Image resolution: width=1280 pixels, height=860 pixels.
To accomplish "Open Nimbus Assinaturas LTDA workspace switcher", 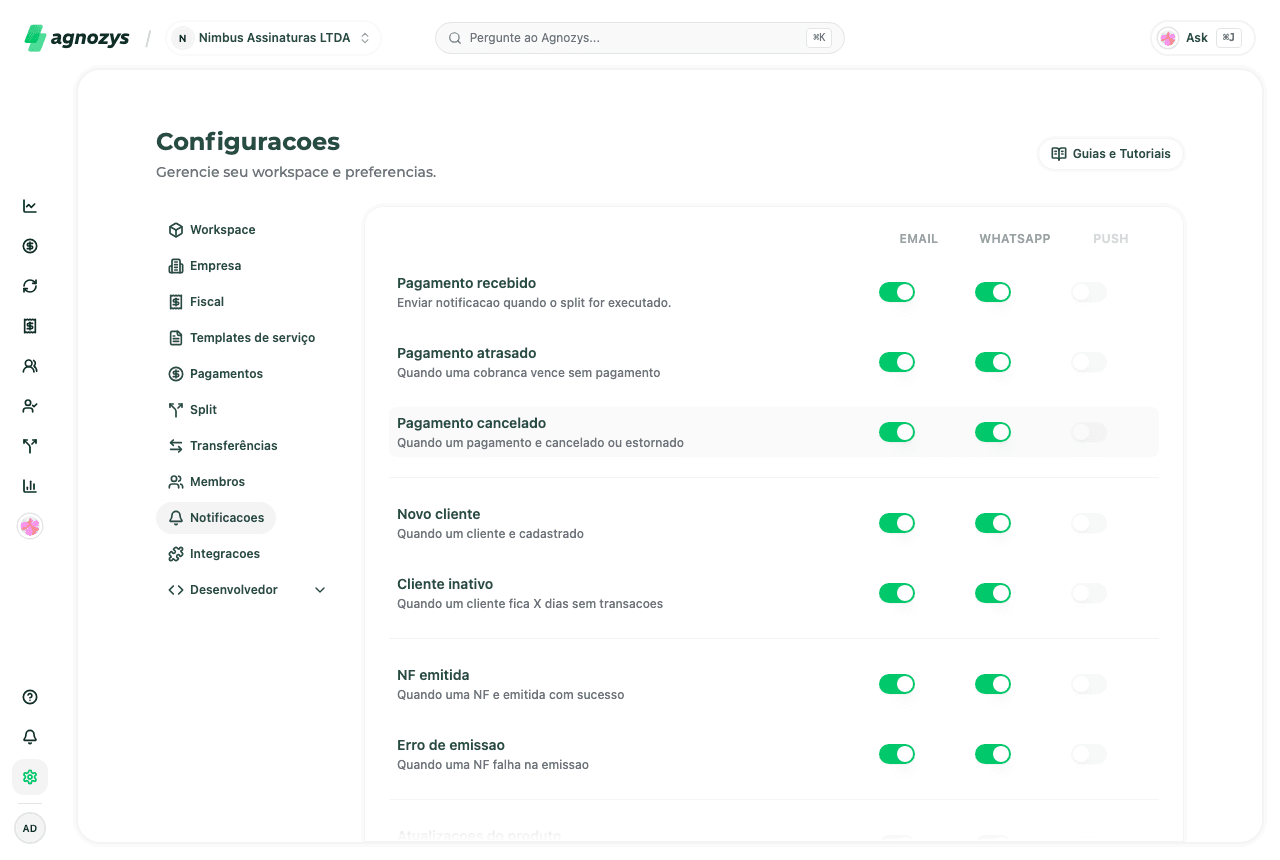I will click(x=273, y=38).
